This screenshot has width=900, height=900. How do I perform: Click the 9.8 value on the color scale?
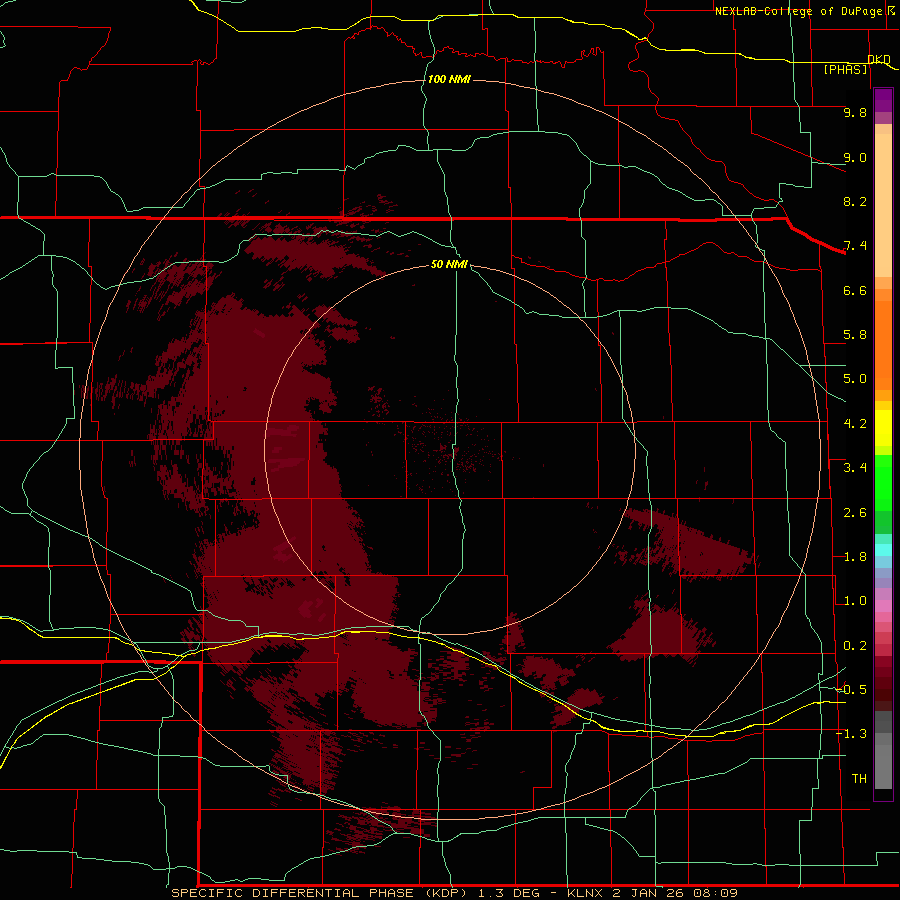coord(855,112)
